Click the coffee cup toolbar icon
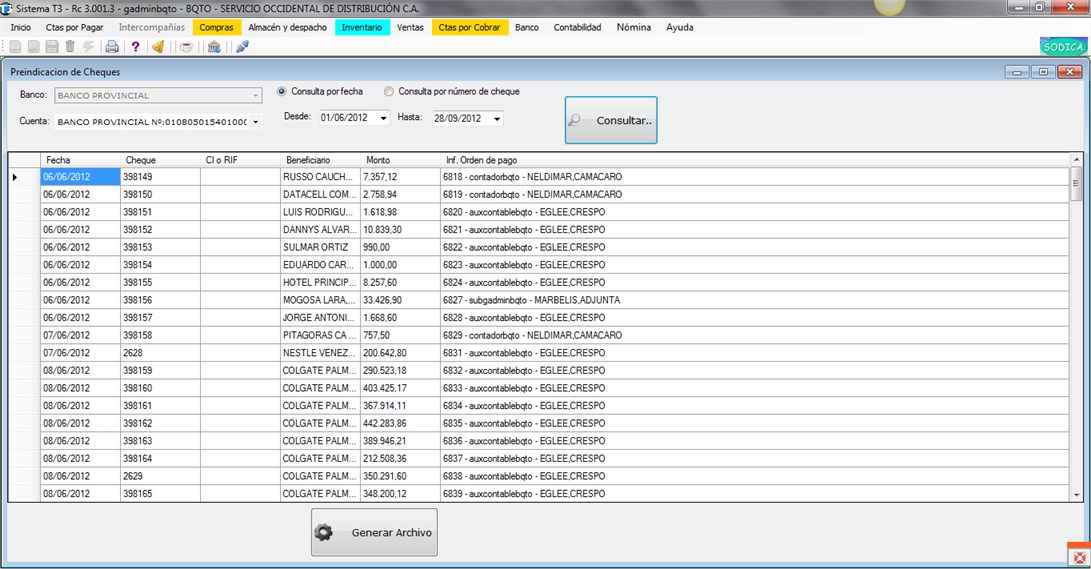The width and height of the screenshot is (1091, 569). pos(186,47)
